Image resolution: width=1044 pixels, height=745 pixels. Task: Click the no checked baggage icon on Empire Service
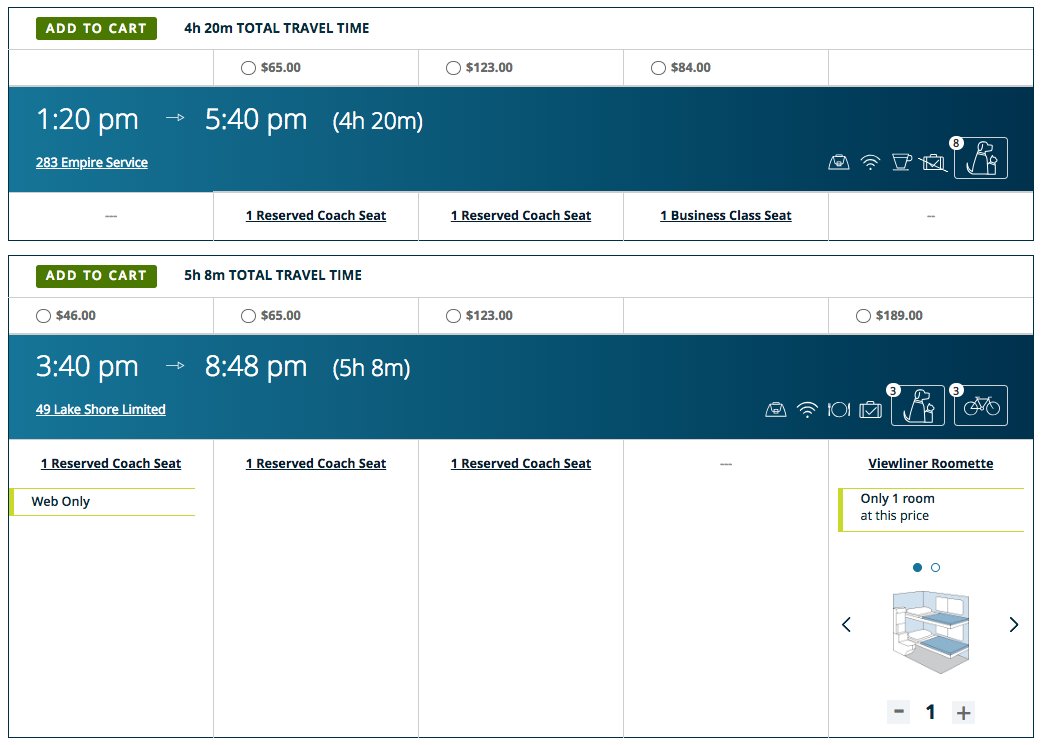[933, 162]
